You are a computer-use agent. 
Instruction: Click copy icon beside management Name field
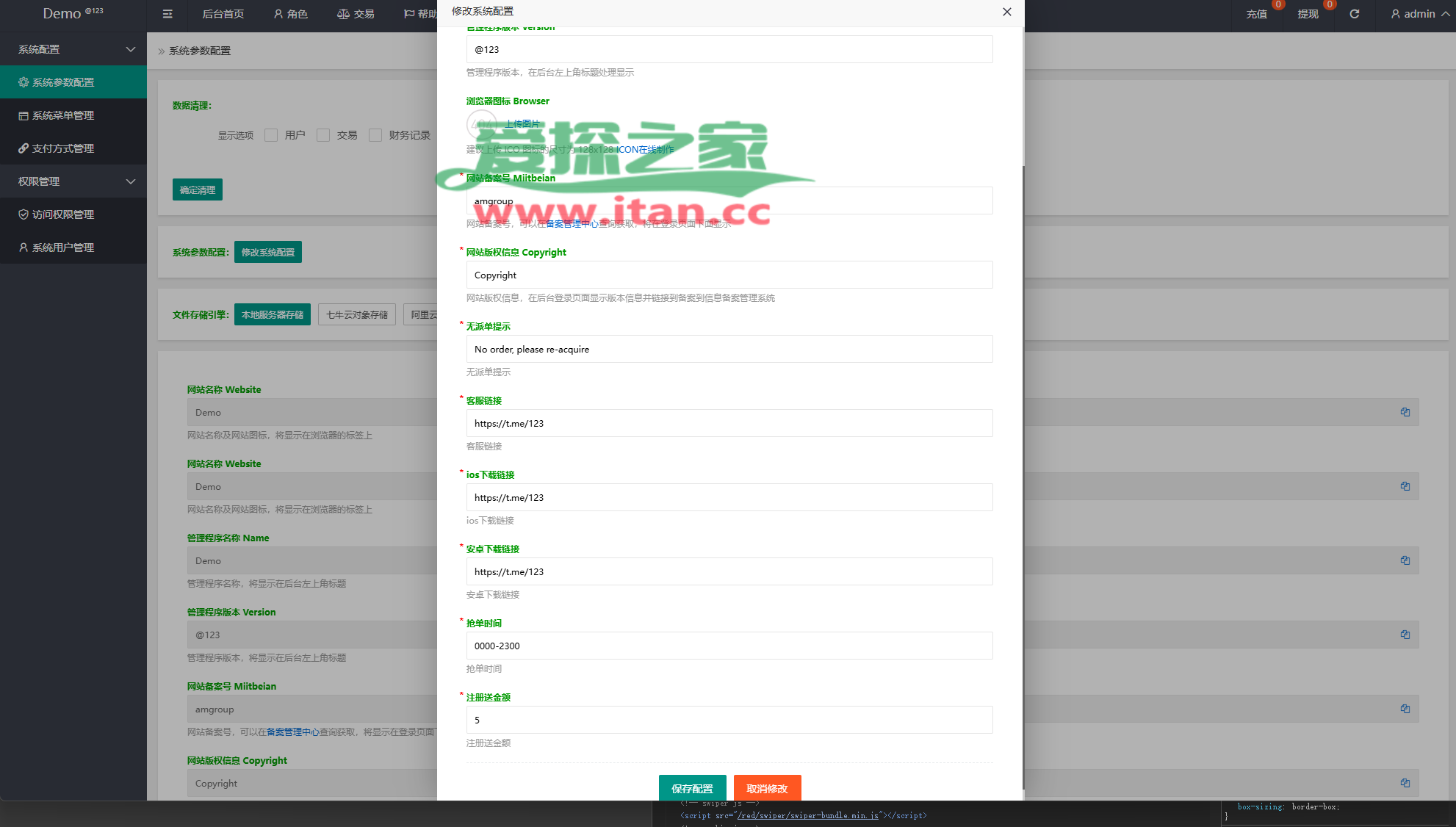coord(1405,560)
